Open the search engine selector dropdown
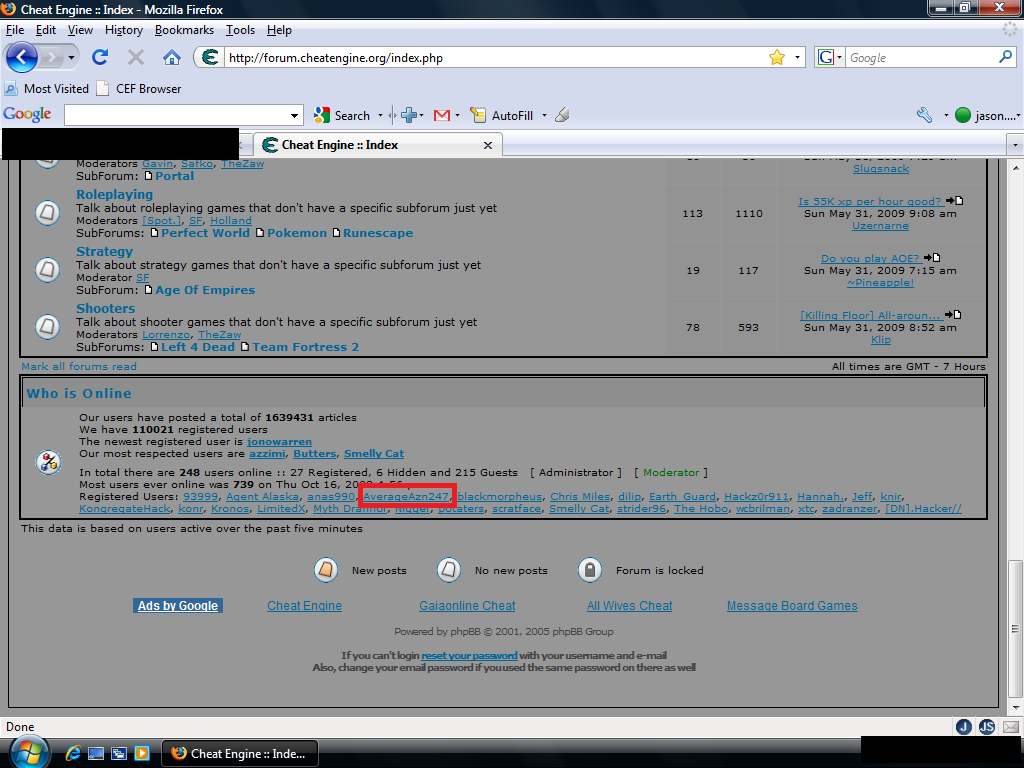The image size is (1024, 768). pyautogui.click(x=839, y=57)
